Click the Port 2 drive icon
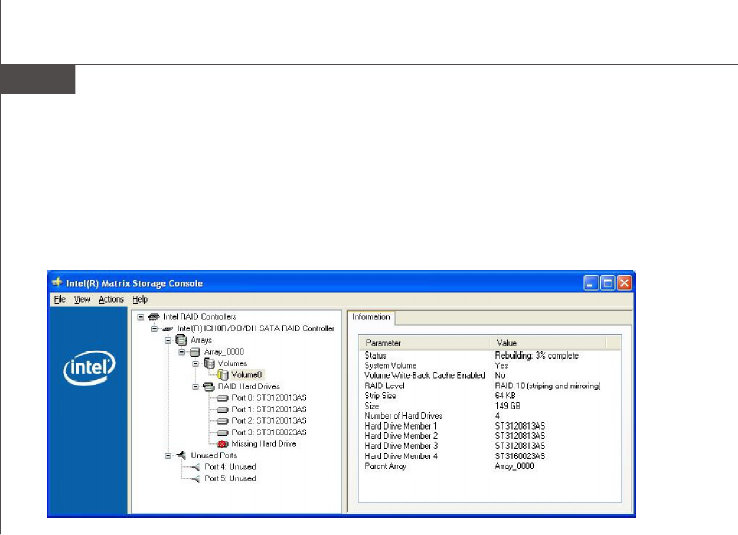Image resolution: width=738 pixels, height=535 pixels. point(223,421)
